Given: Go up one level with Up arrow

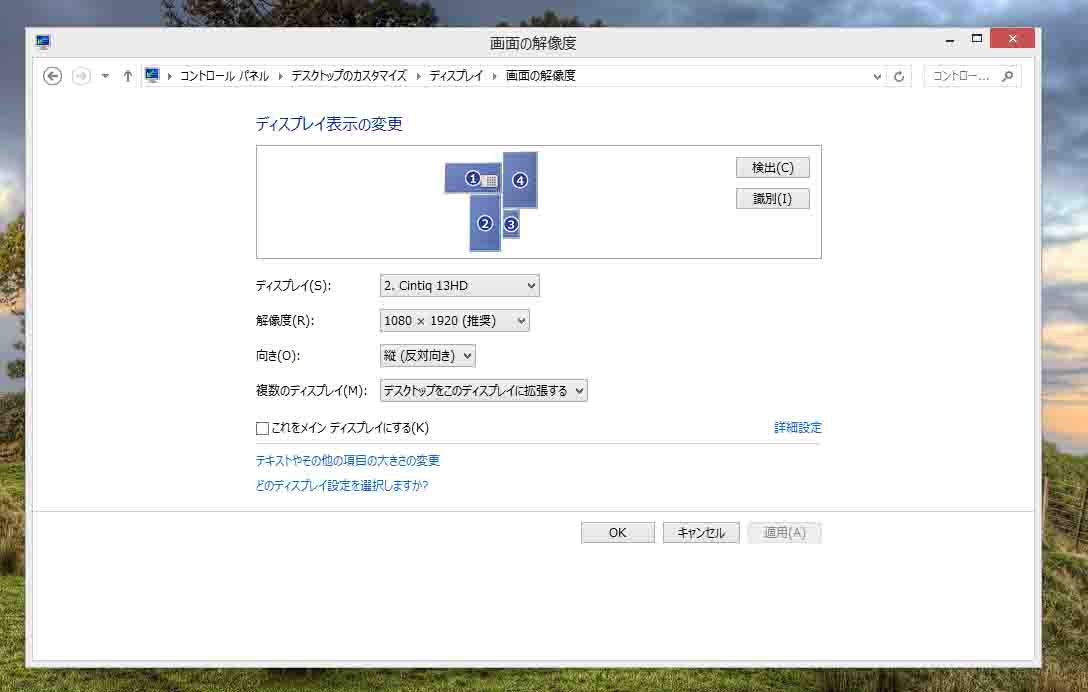Looking at the screenshot, I should pyautogui.click(x=128, y=76).
